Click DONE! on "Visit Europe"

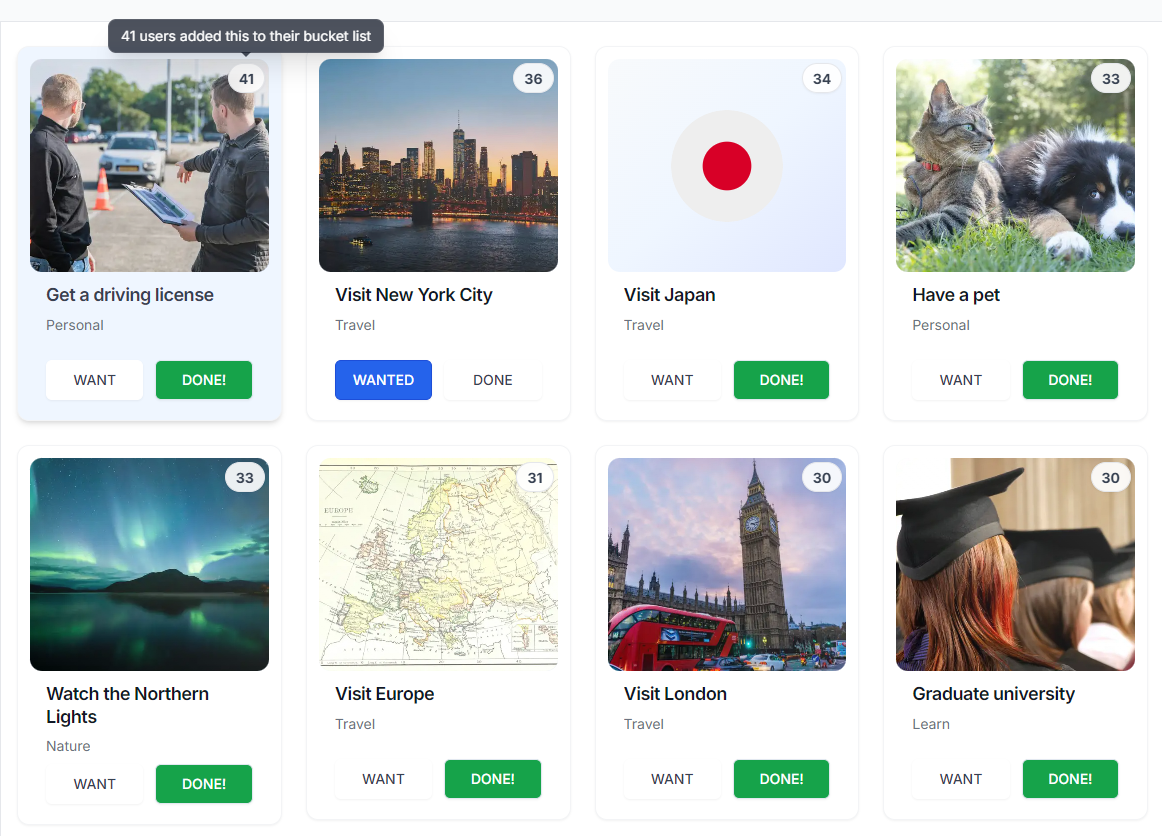point(492,778)
